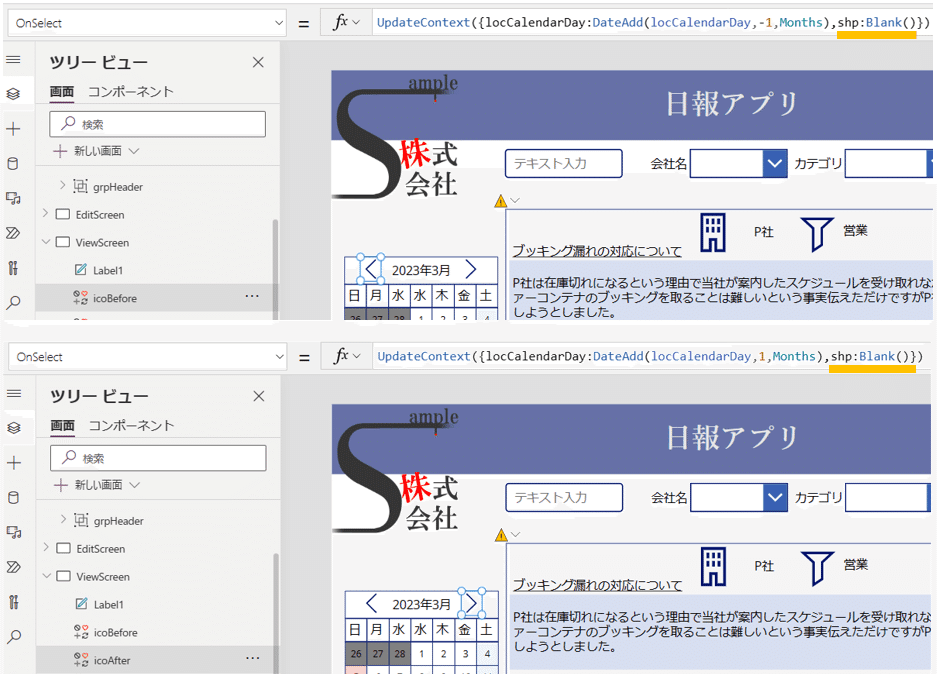Open the Data cylinder icon in upper sidebar
The width and height of the screenshot is (937, 674).
click(13, 163)
